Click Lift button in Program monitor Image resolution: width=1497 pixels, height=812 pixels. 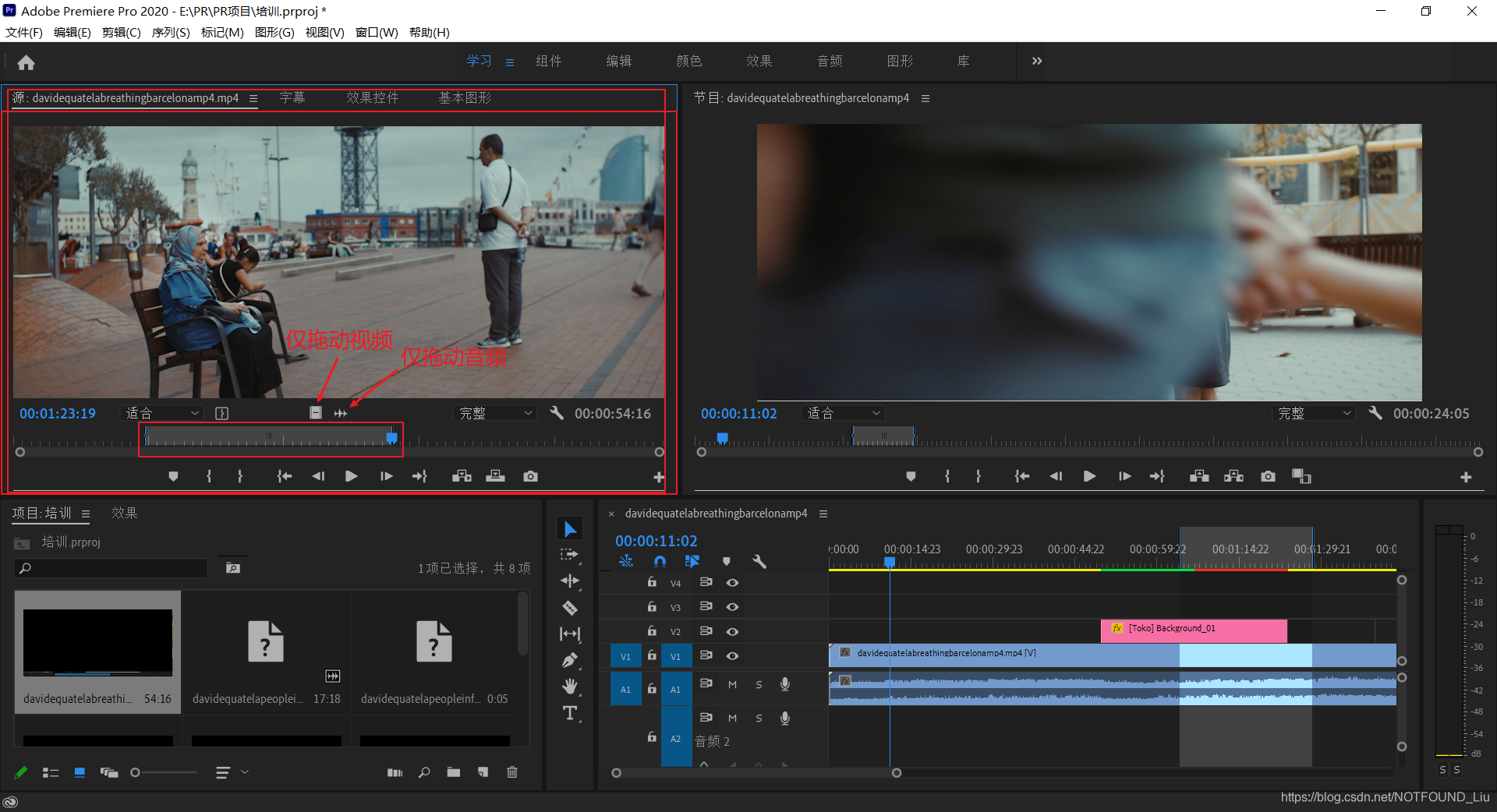[1199, 476]
